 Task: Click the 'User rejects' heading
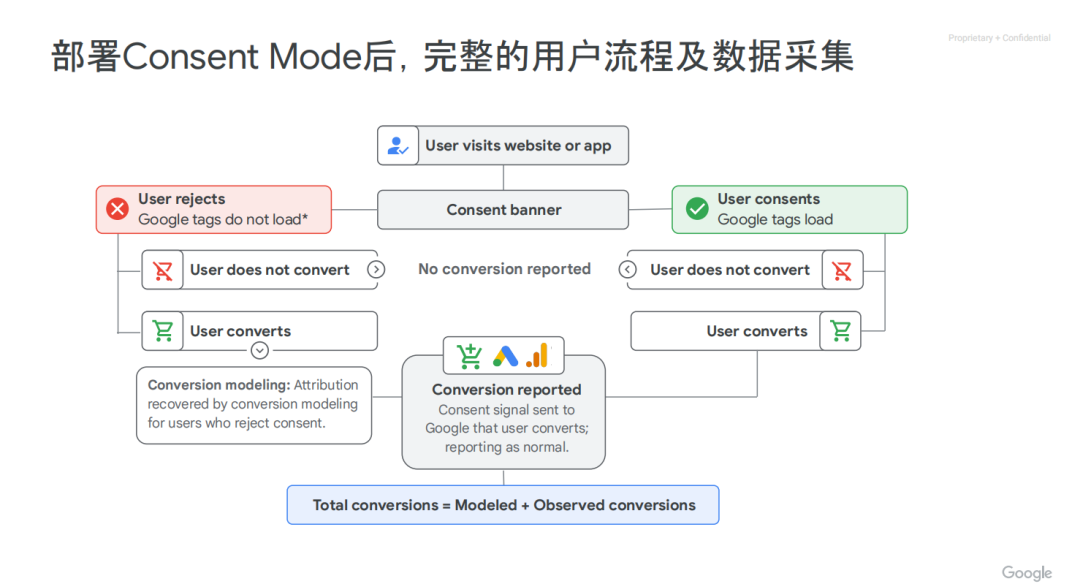tap(182, 199)
